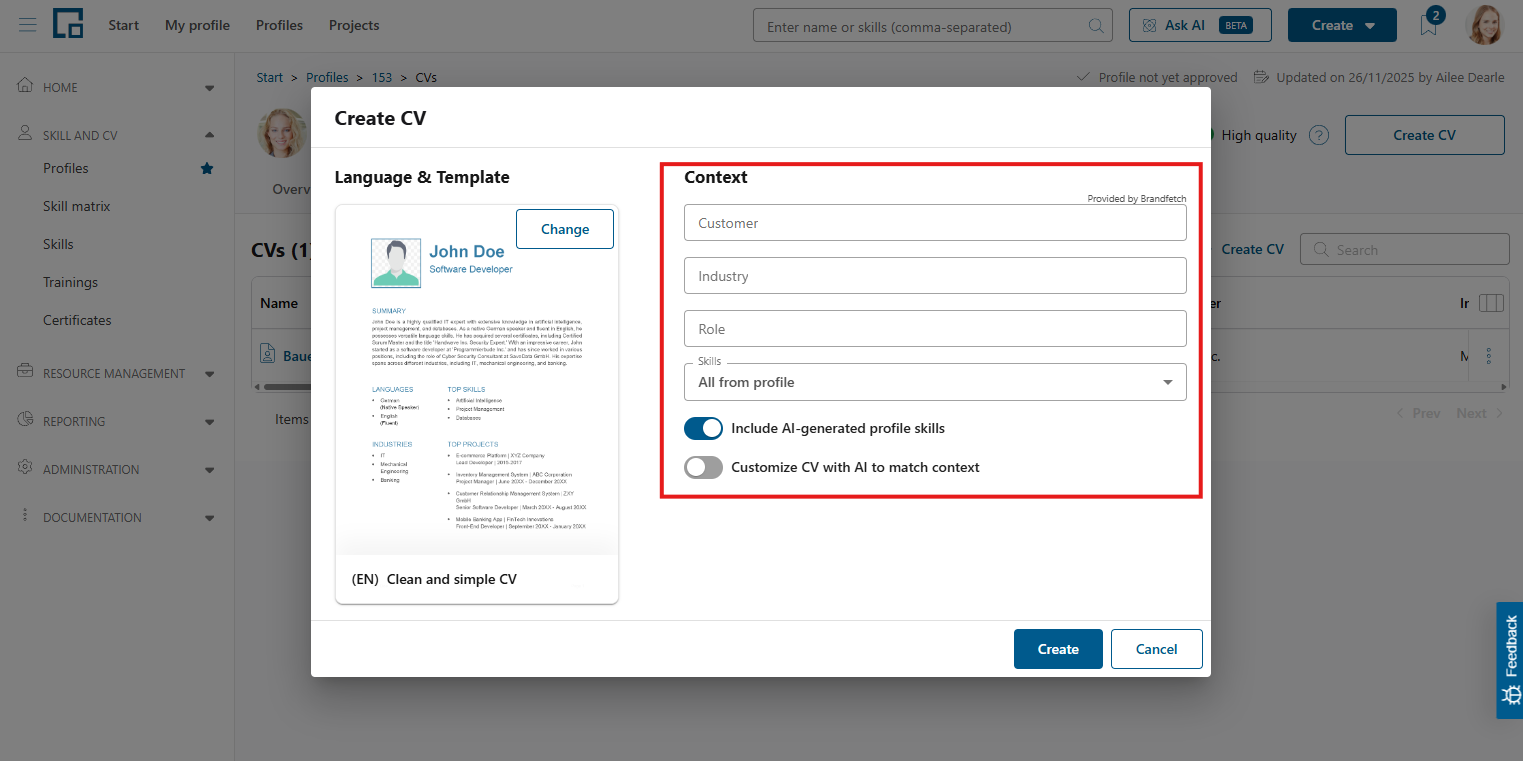Cancel the Create CV dialog
This screenshot has width=1523, height=761.
point(1157,649)
